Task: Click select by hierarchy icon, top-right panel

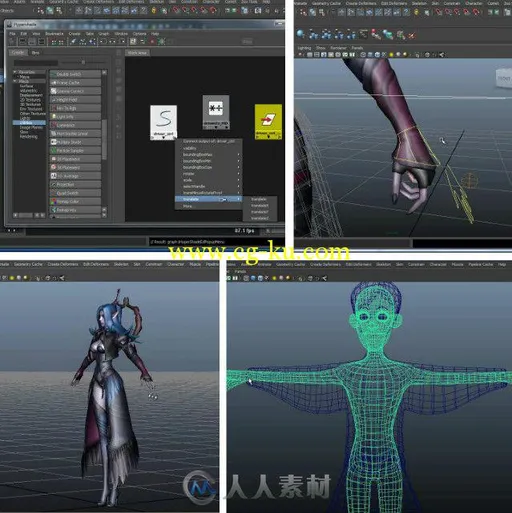Action: pyautogui.click(x=303, y=12)
